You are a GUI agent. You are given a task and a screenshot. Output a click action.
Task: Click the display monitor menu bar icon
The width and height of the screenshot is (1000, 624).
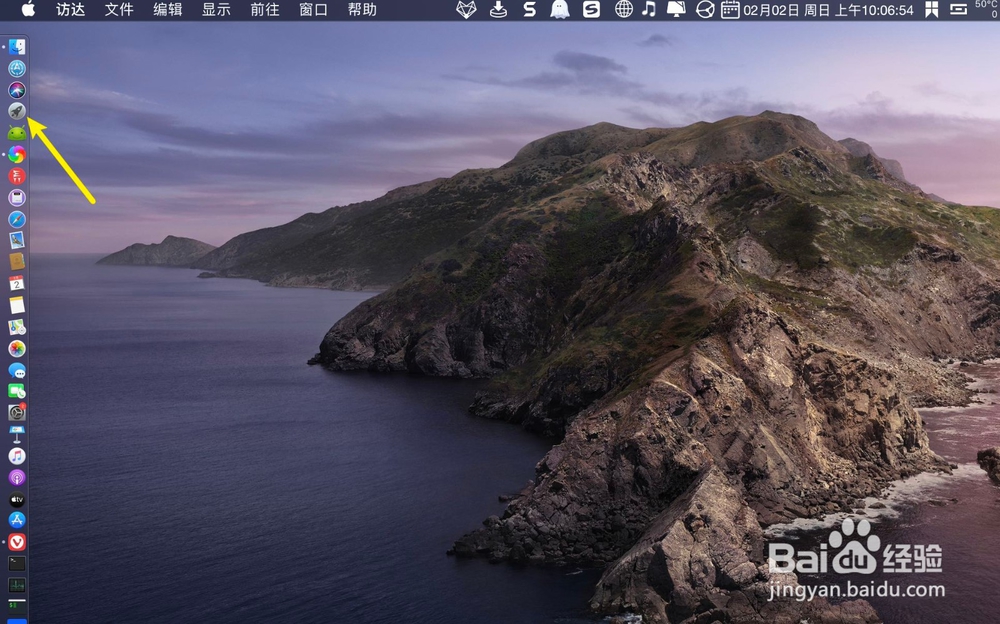676,10
